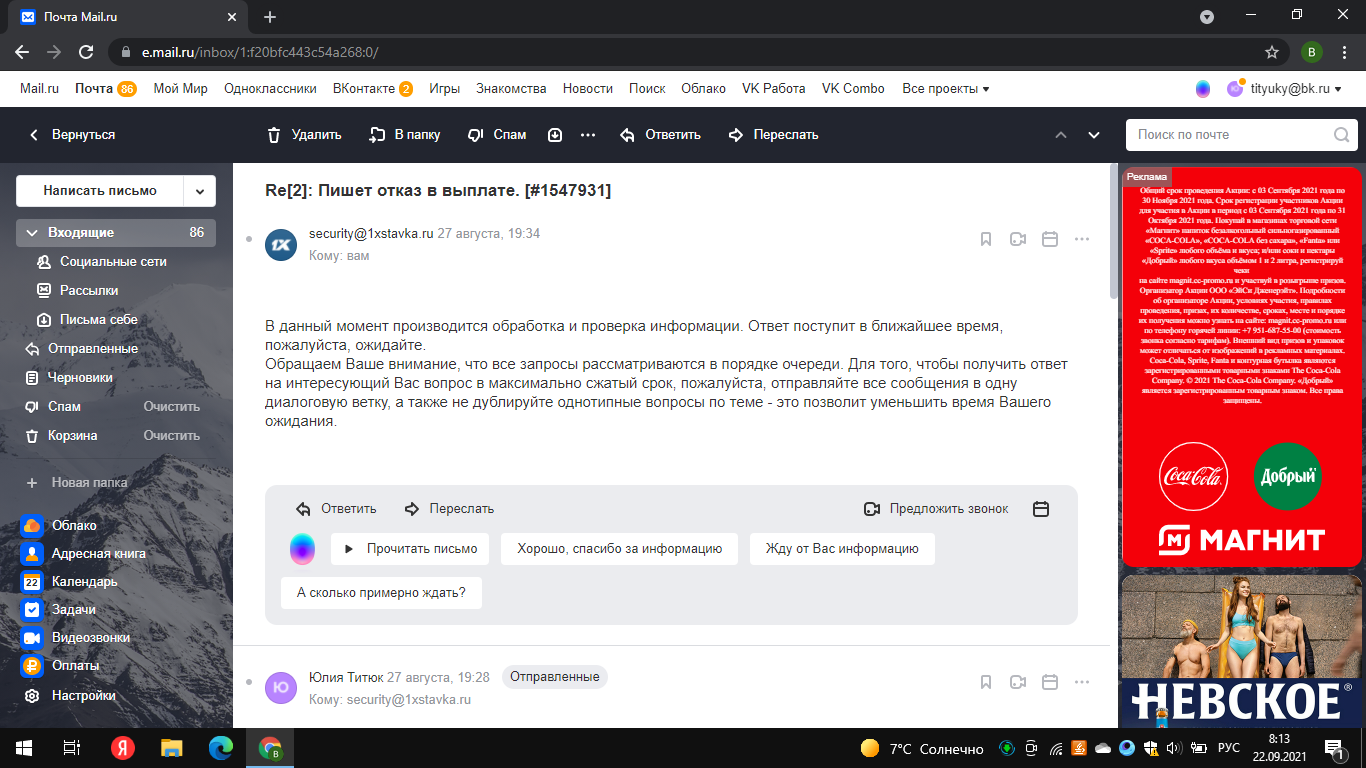1366x768 pixels.
Task: Bookmark the security@1xstavka.ru message
Action: [986, 239]
